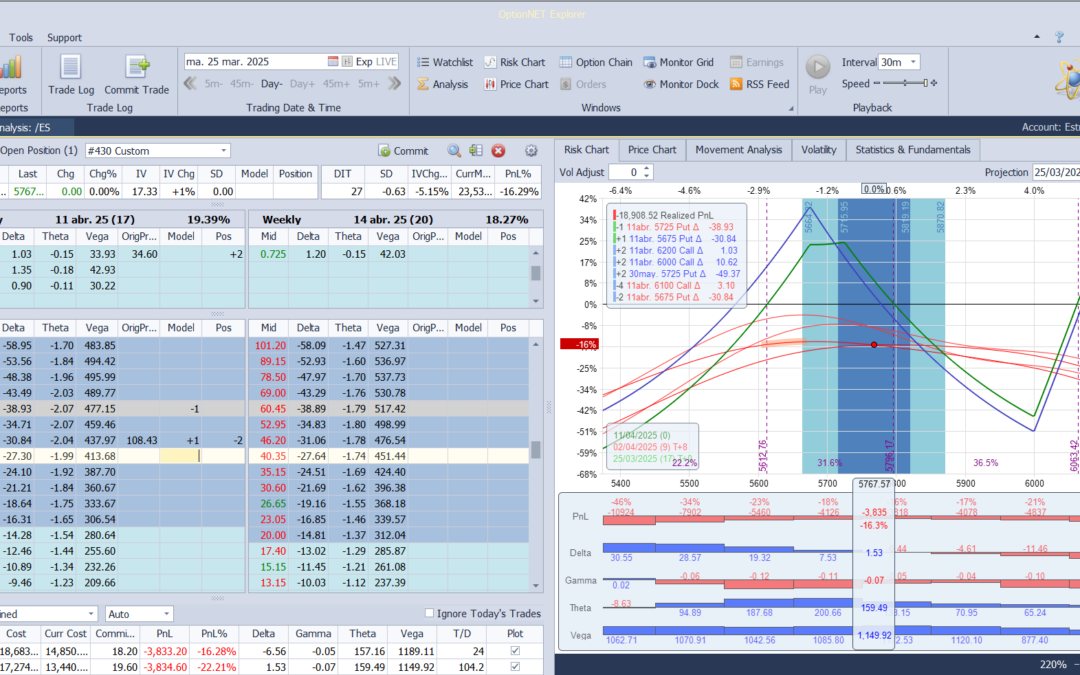Open the Watchlist window
The height and width of the screenshot is (675, 1080).
pos(444,62)
